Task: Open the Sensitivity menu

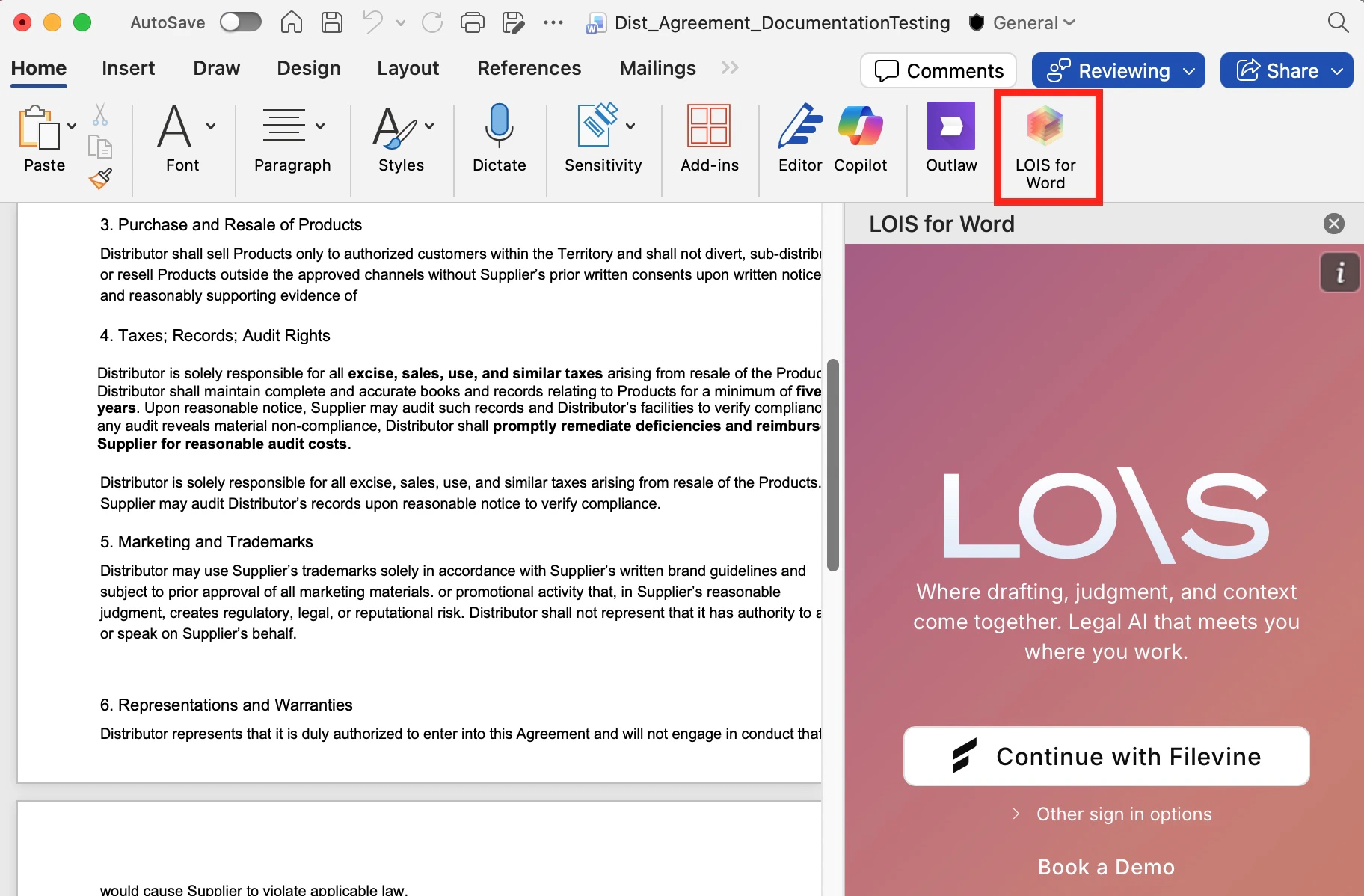Action: click(x=603, y=138)
